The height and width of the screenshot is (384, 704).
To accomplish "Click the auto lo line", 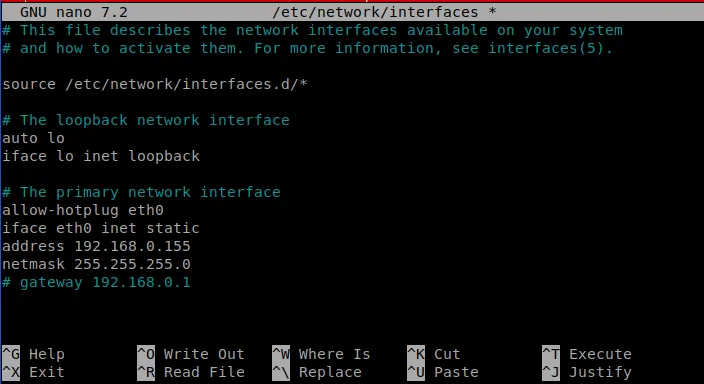I will (34, 138).
